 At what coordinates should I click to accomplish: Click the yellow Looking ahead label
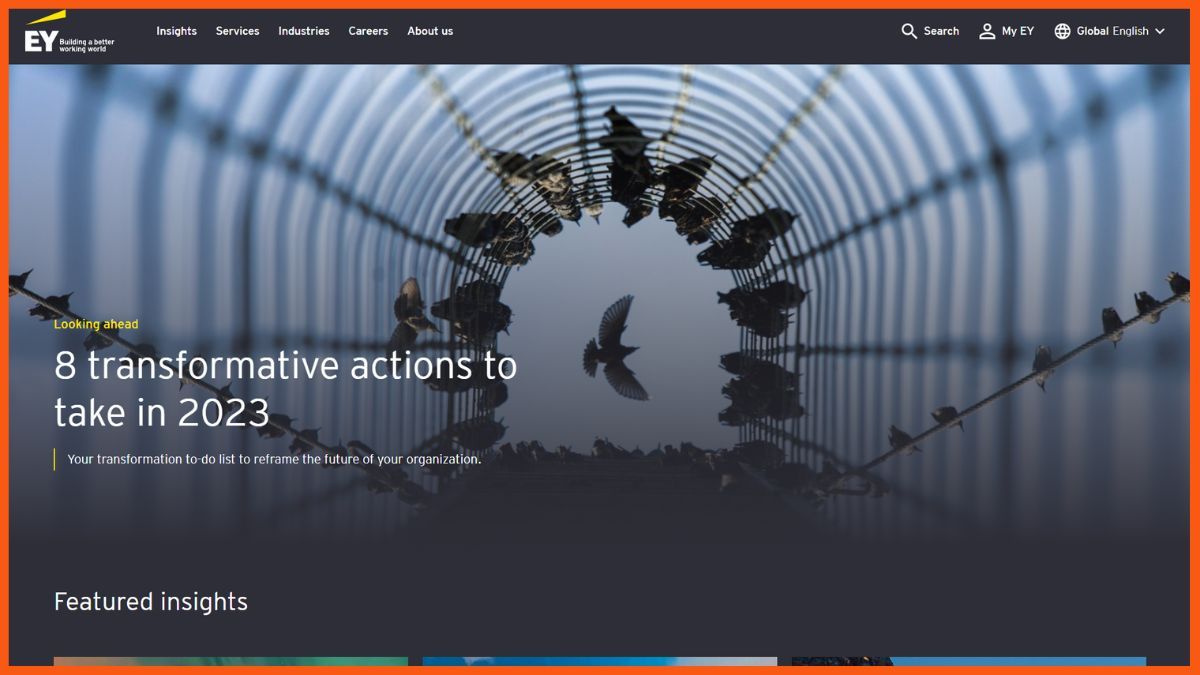(96, 324)
